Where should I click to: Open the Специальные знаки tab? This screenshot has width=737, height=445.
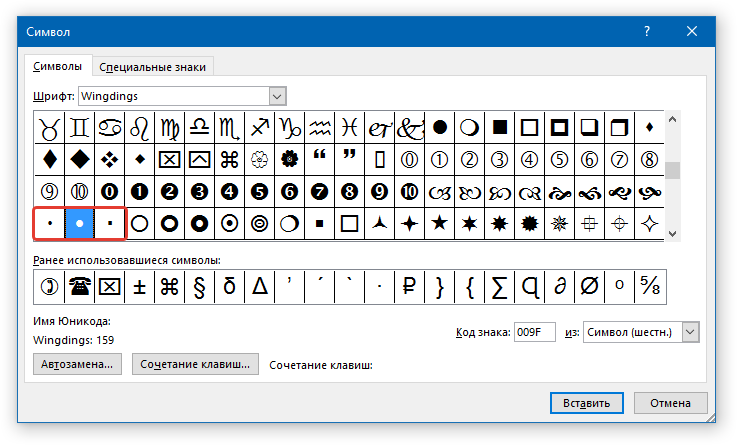[152, 67]
